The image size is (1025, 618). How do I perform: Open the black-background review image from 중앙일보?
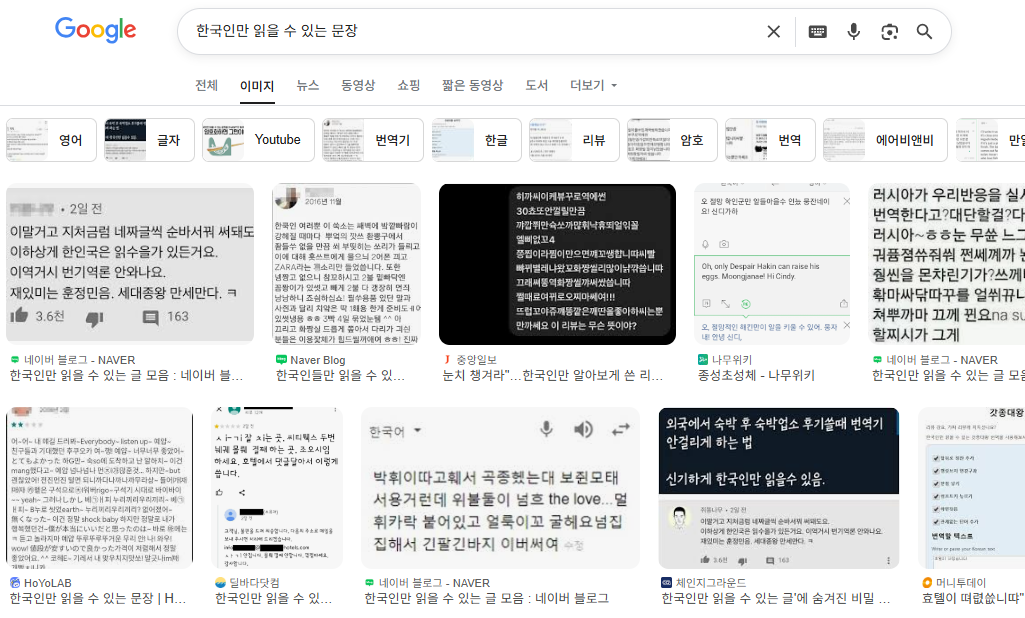[x=558, y=264]
